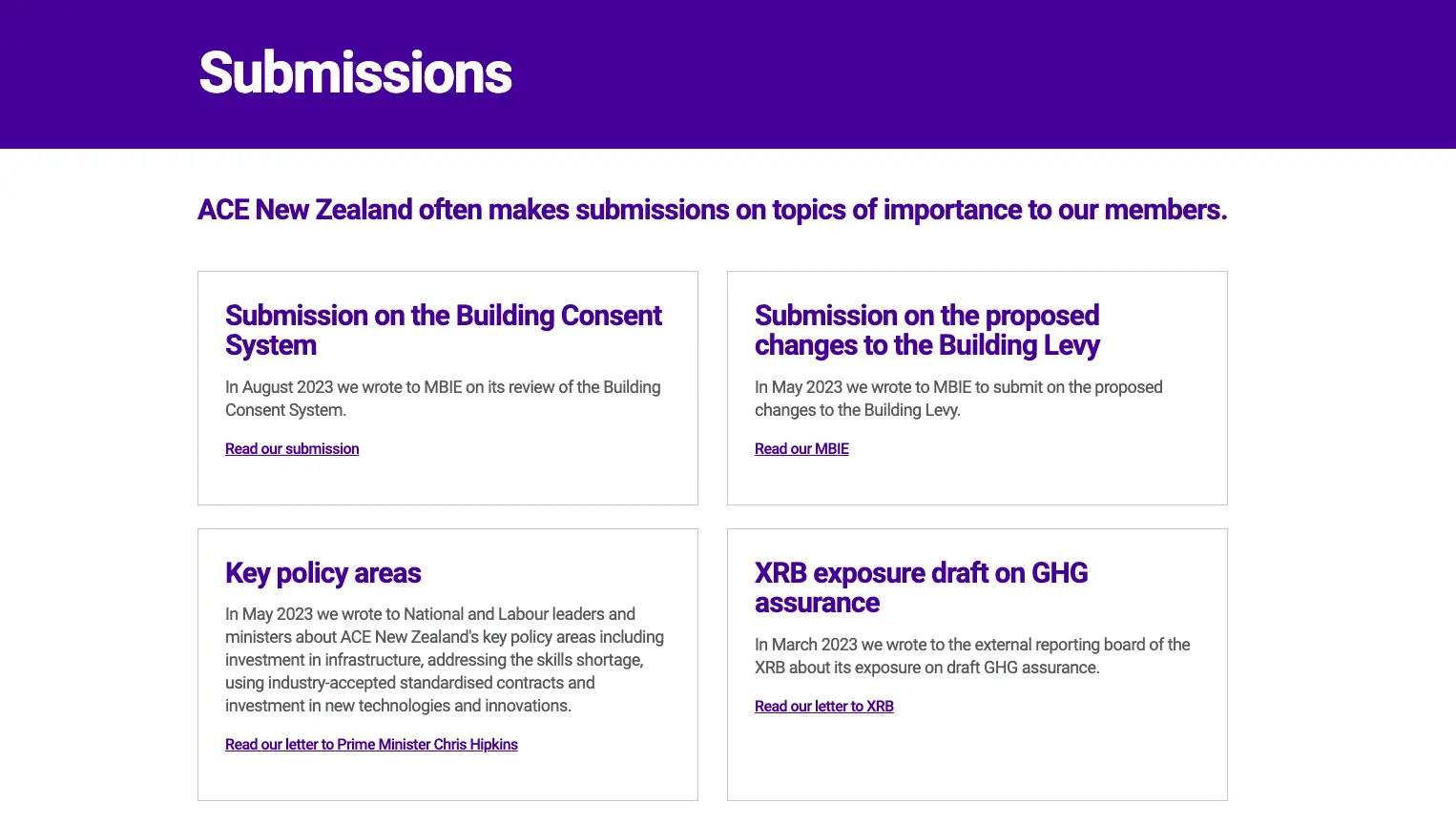Click the 'In March 2023' XRB description paragraph
This screenshot has height=823, width=1456.
tap(971, 656)
